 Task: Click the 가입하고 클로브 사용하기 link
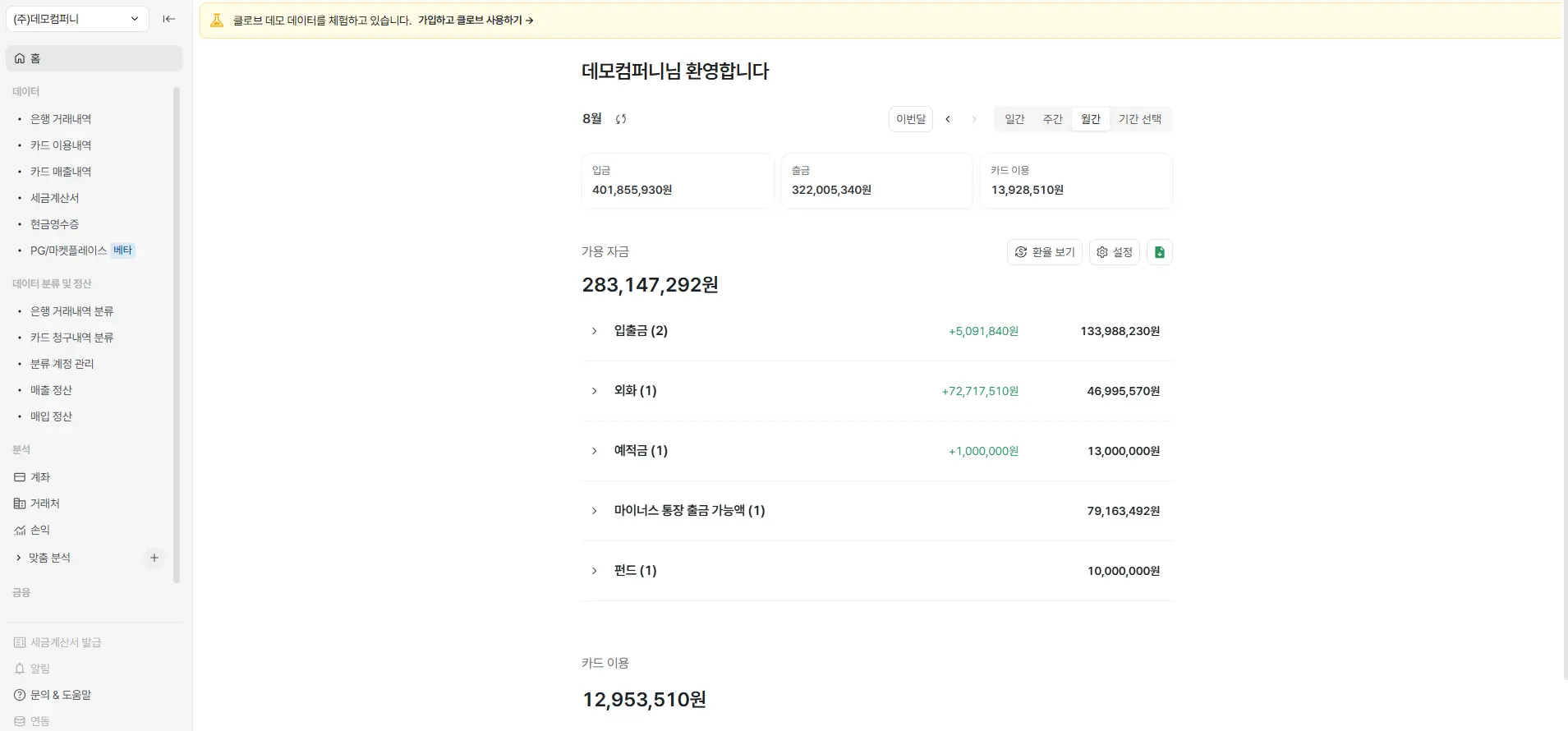coord(475,21)
